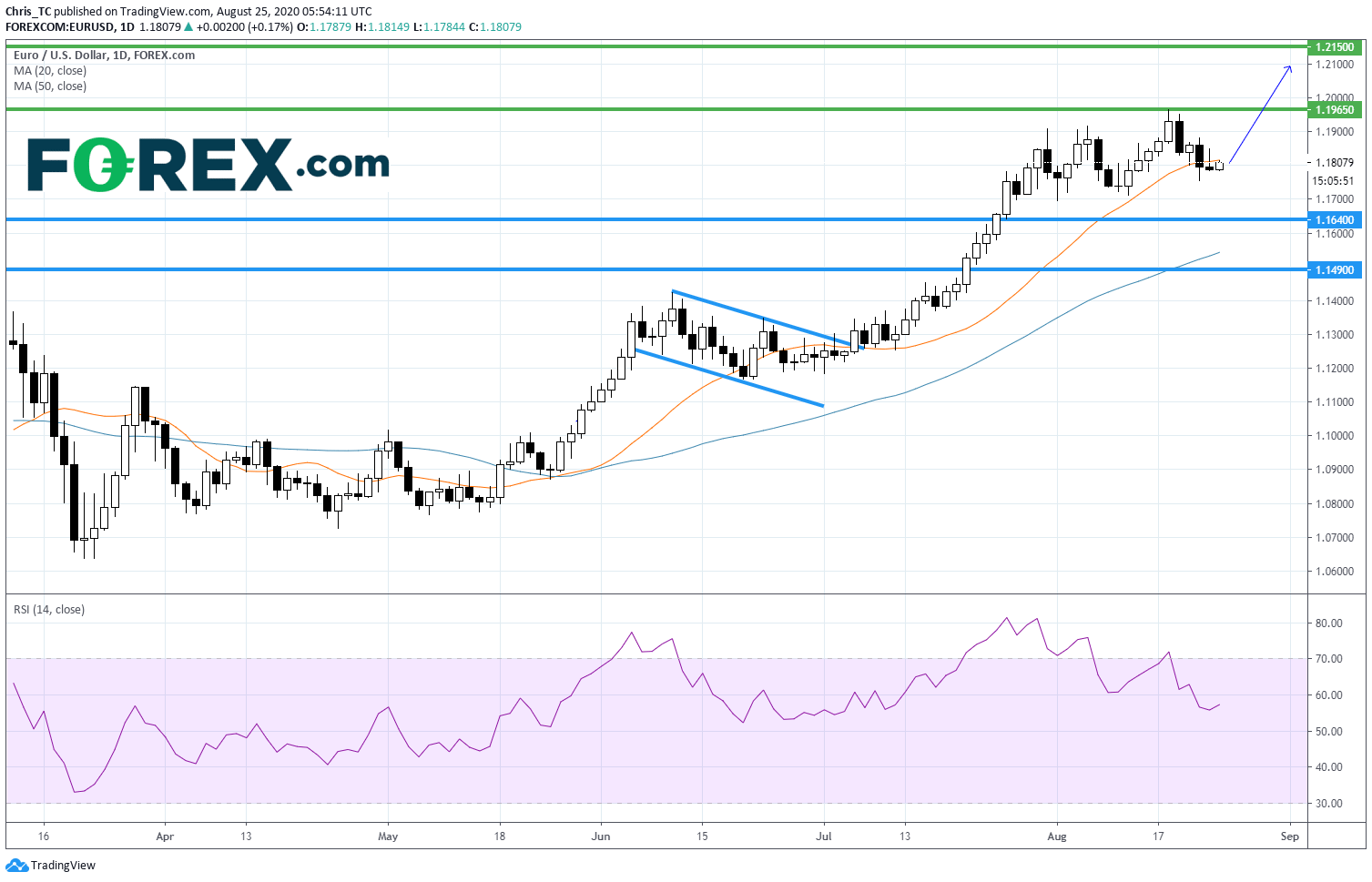Select the MA (50, close) indicator label
1372x882 pixels.
point(50,86)
